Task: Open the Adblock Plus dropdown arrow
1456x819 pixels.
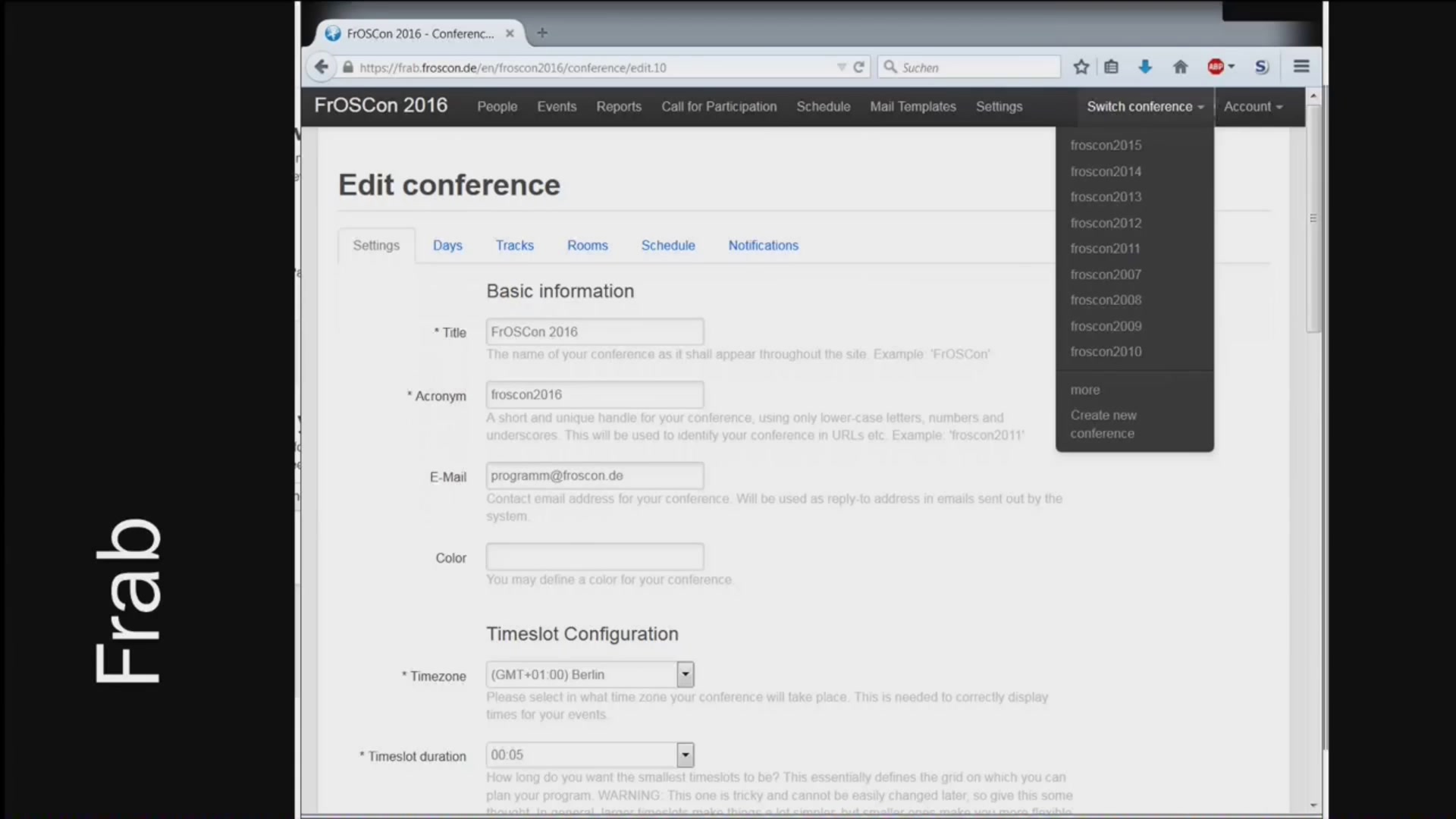Action: coord(1232,67)
